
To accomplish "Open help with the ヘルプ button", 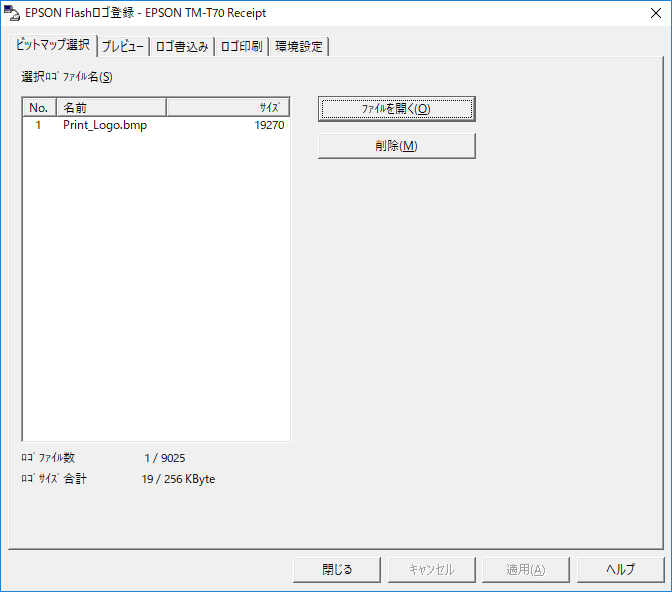I will 621,569.
